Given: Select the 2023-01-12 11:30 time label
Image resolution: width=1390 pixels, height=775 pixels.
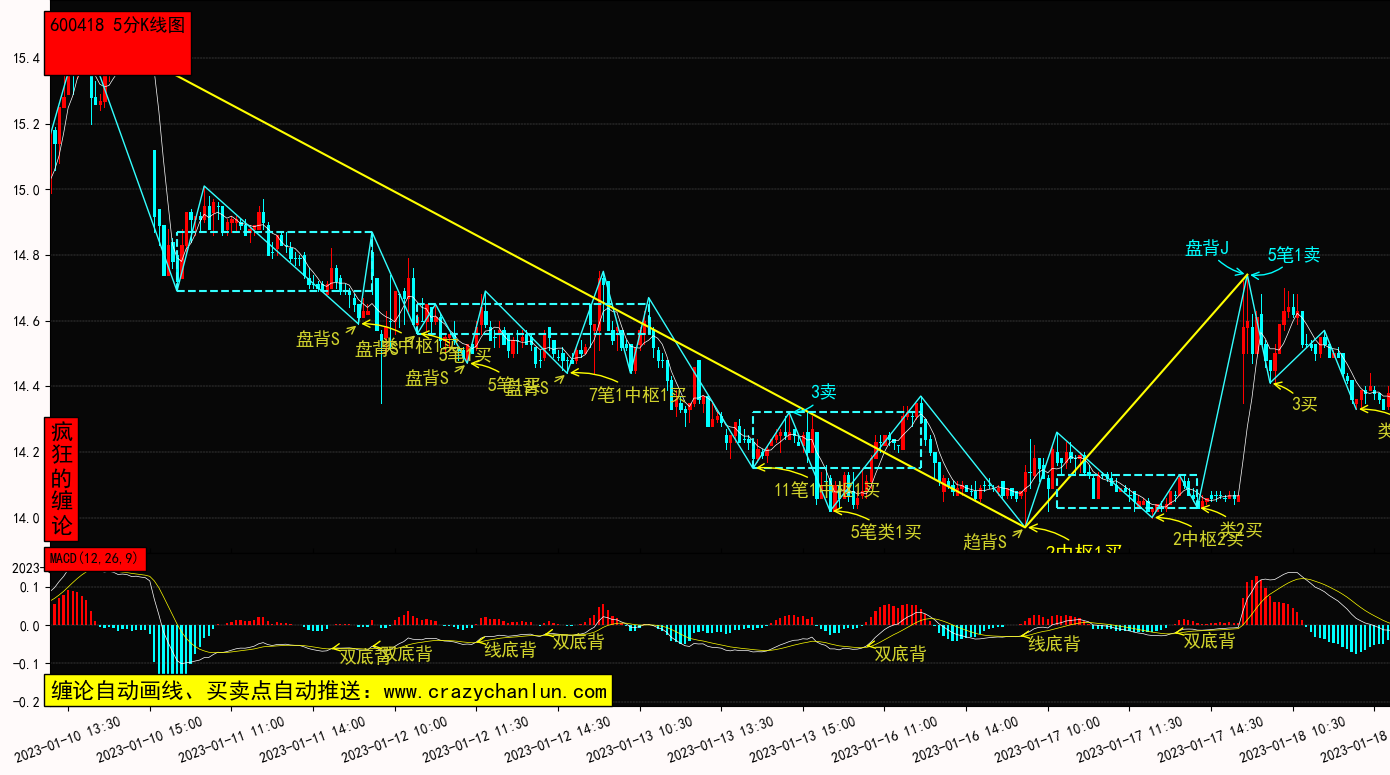Looking at the screenshot, I should [476, 738].
